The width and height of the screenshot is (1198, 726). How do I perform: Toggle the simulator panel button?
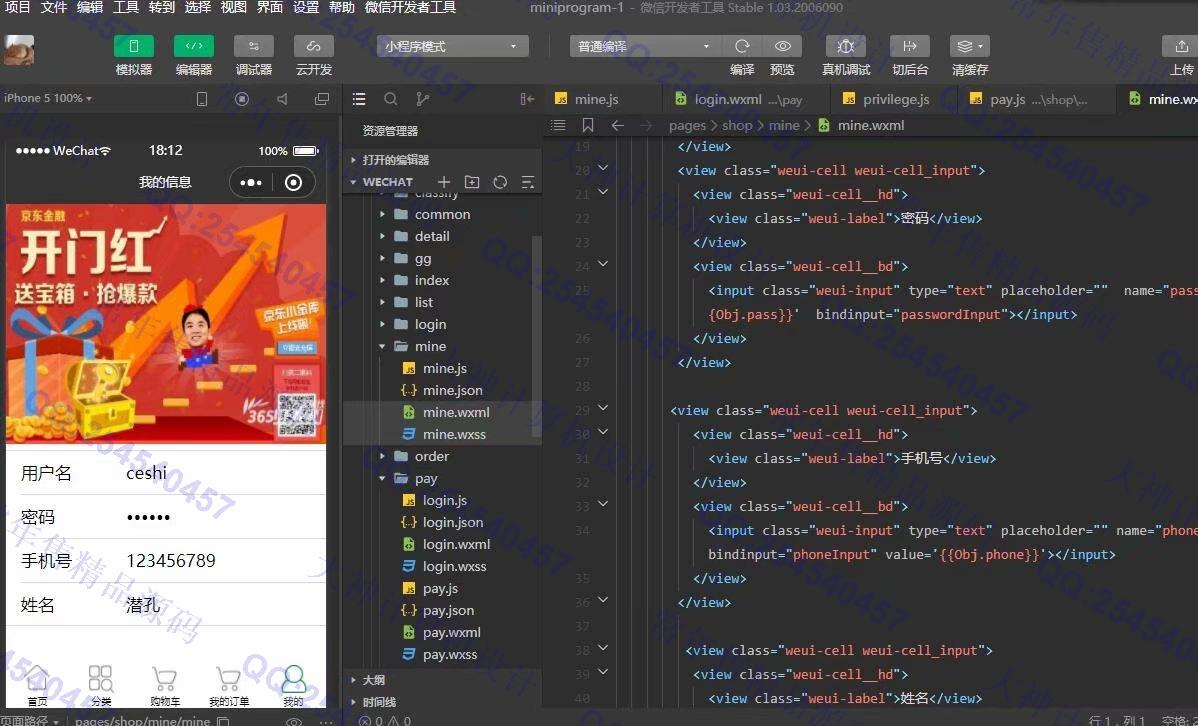(134, 47)
